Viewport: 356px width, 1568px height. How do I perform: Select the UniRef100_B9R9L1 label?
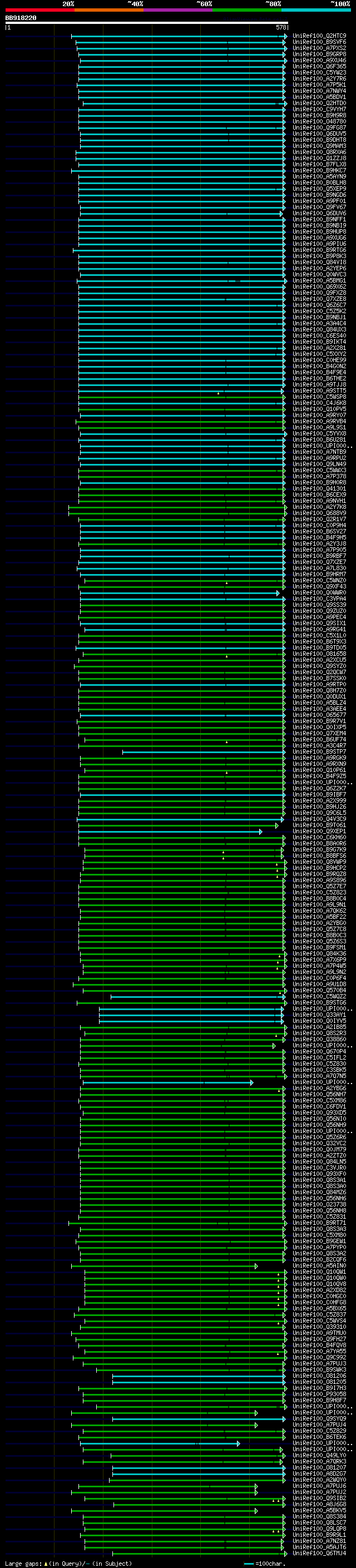[319, 1535]
